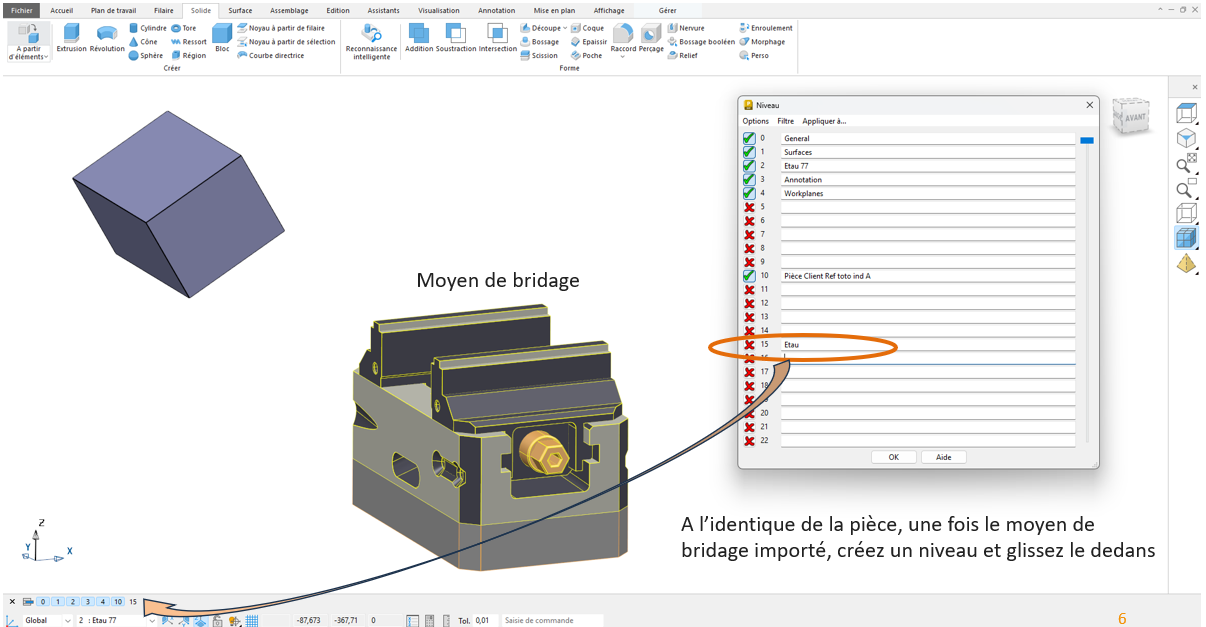Select the Courbe directrice tool

(x=270, y=56)
